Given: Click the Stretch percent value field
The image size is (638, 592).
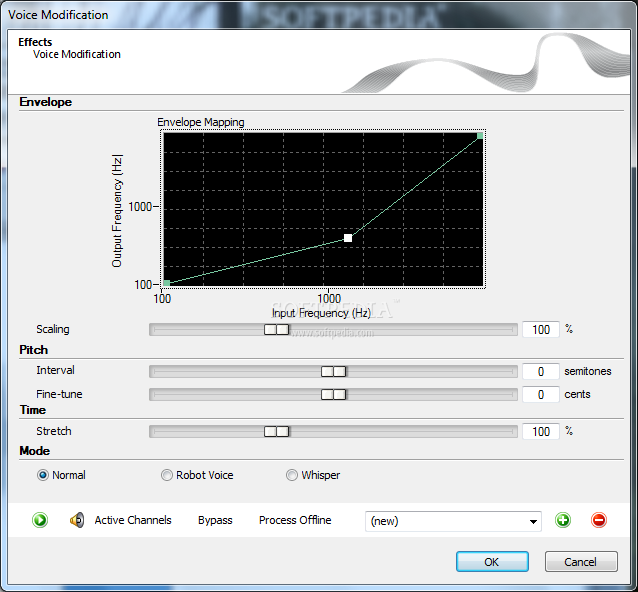Looking at the screenshot, I should click(541, 432).
